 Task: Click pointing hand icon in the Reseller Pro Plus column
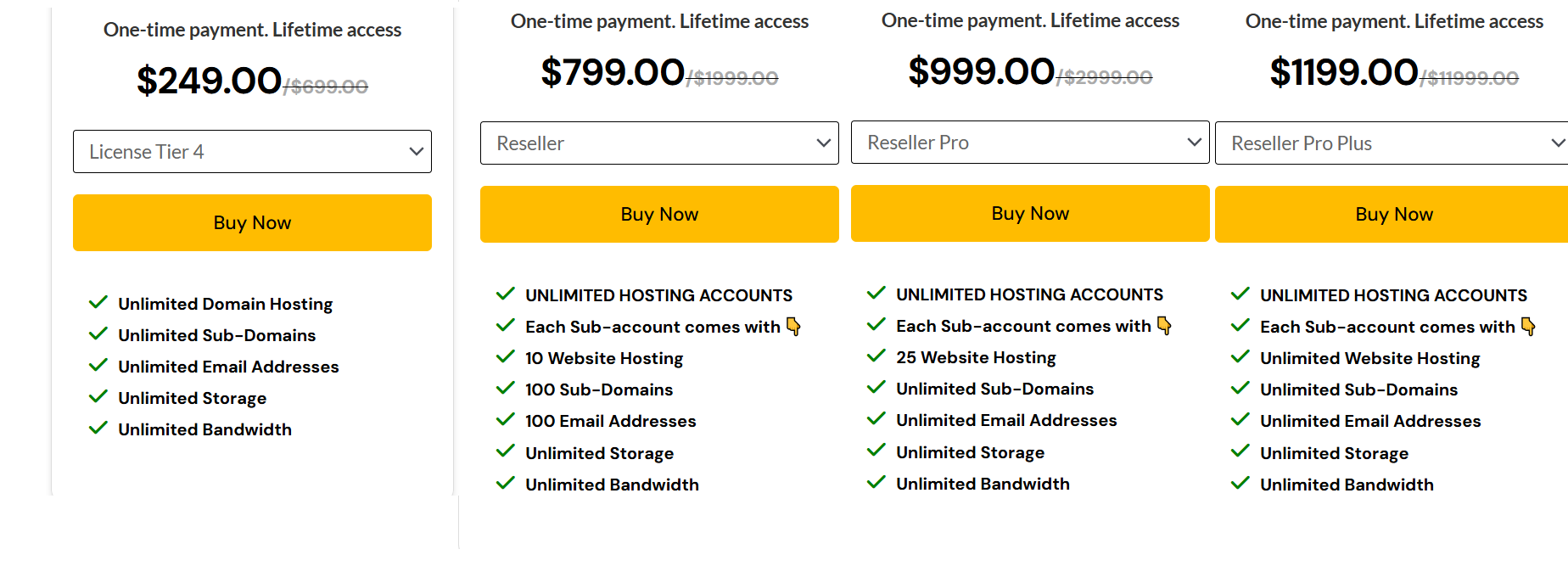tap(1529, 327)
